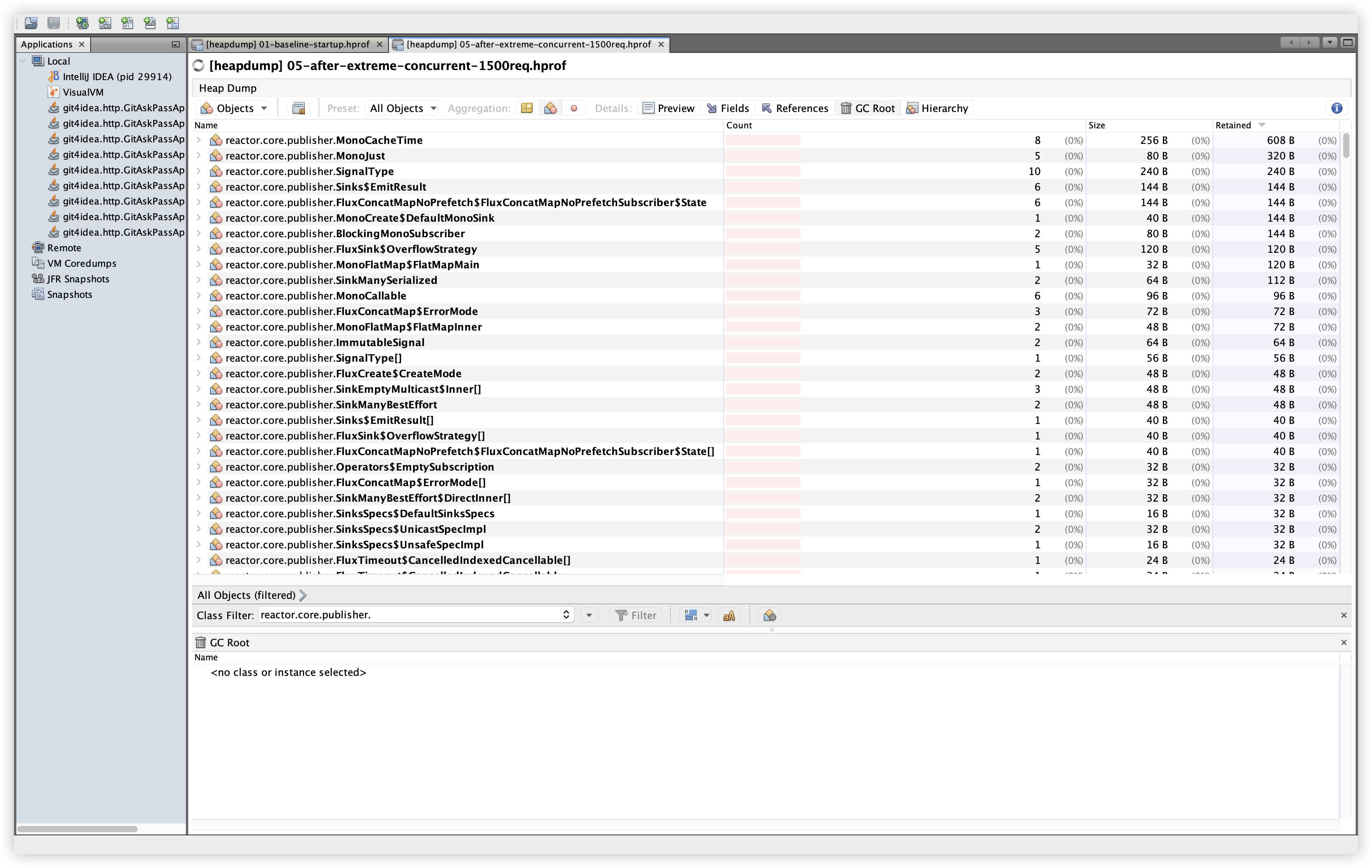Select the Applications panel tab

click(47, 44)
